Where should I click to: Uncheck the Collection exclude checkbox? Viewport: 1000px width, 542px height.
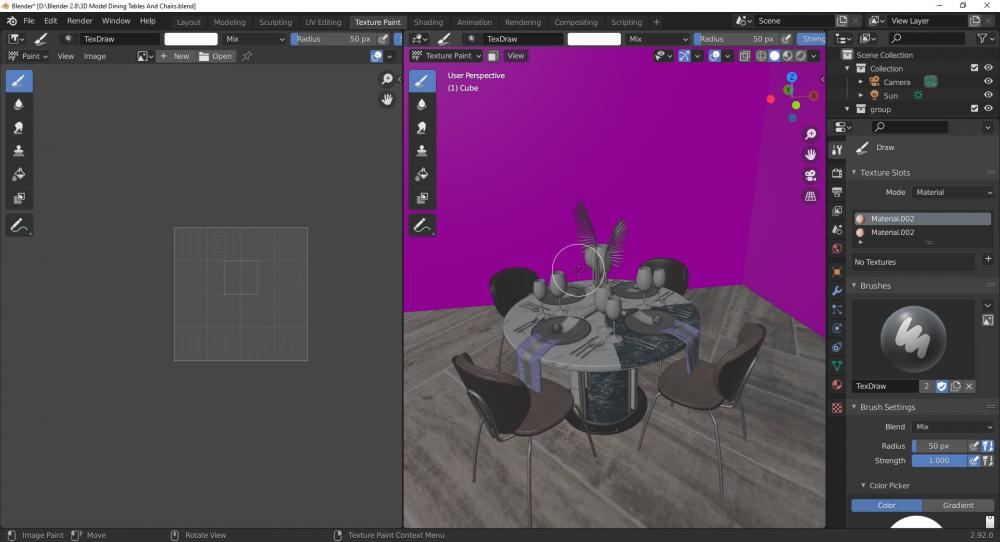click(x=974, y=68)
